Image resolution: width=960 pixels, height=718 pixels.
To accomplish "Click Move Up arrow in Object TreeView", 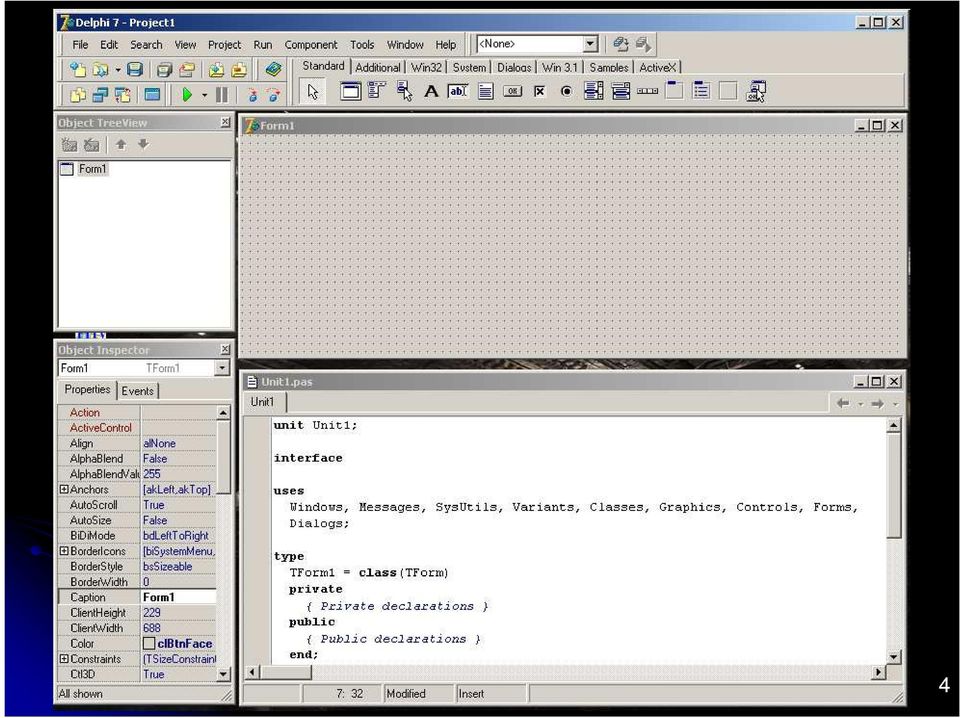I will click(121, 144).
